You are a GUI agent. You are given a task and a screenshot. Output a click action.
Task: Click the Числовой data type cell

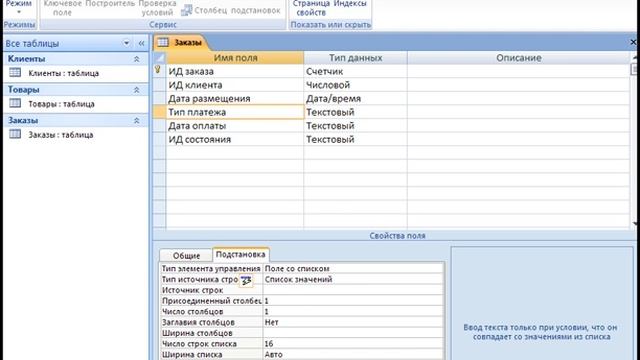355,85
